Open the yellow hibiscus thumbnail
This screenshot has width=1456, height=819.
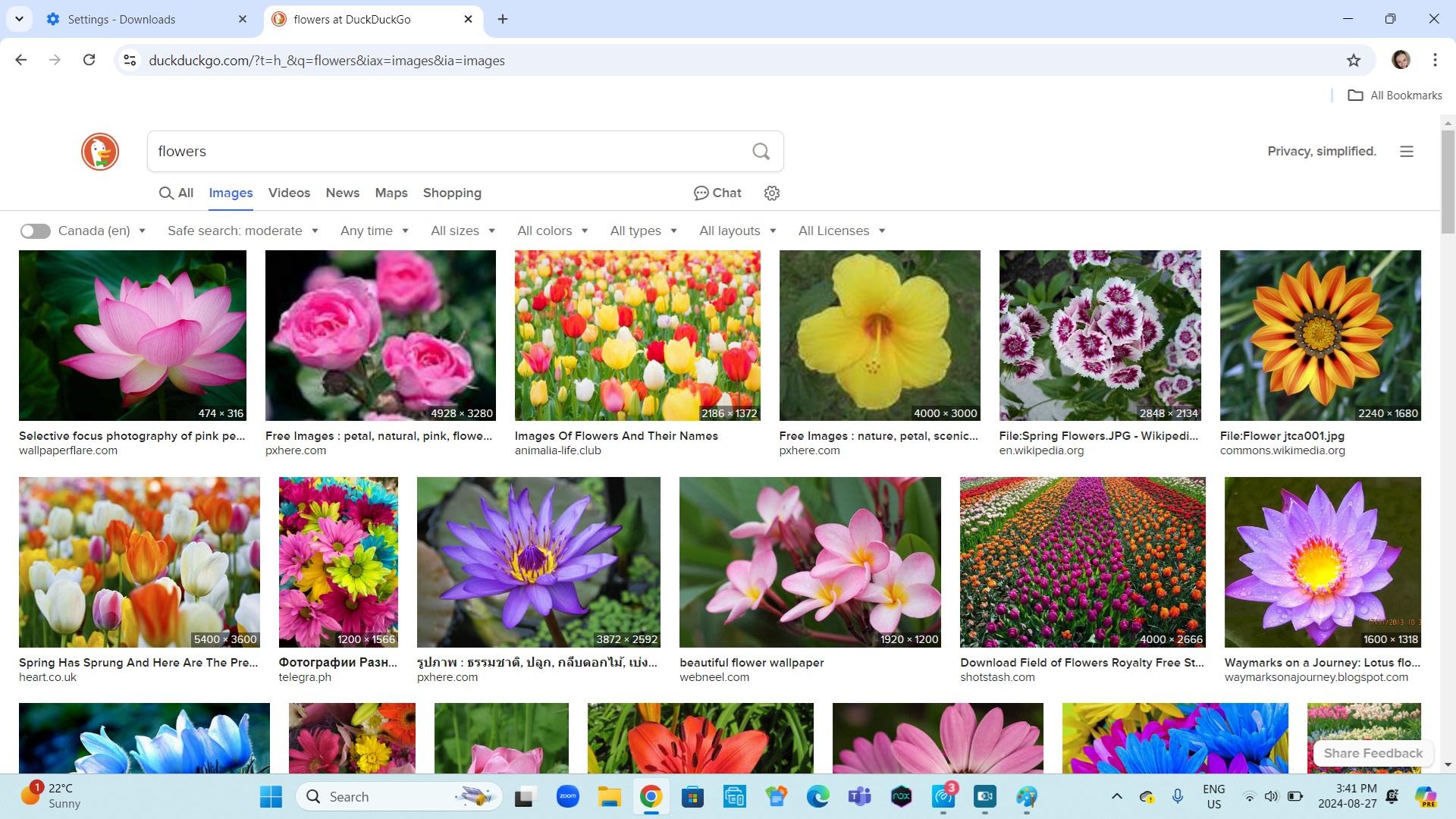(x=880, y=335)
